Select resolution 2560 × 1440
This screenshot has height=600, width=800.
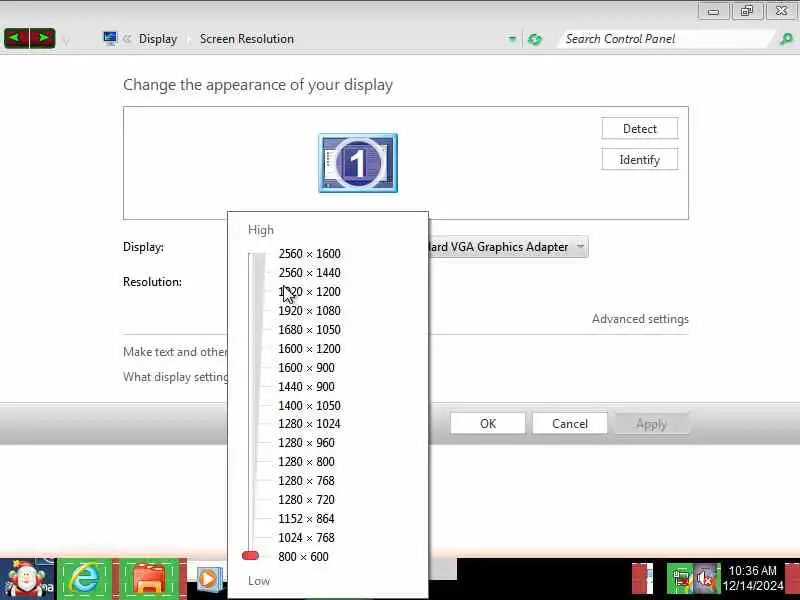[x=309, y=272]
